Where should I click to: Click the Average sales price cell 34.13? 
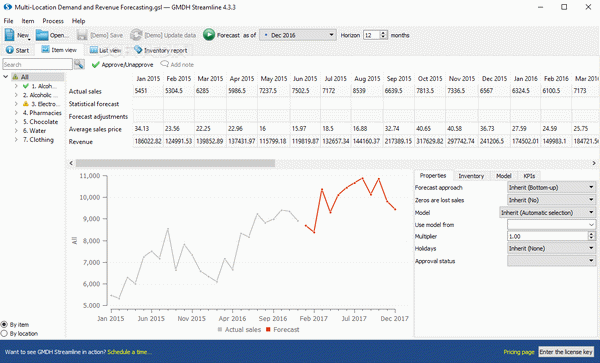tap(148, 129)
